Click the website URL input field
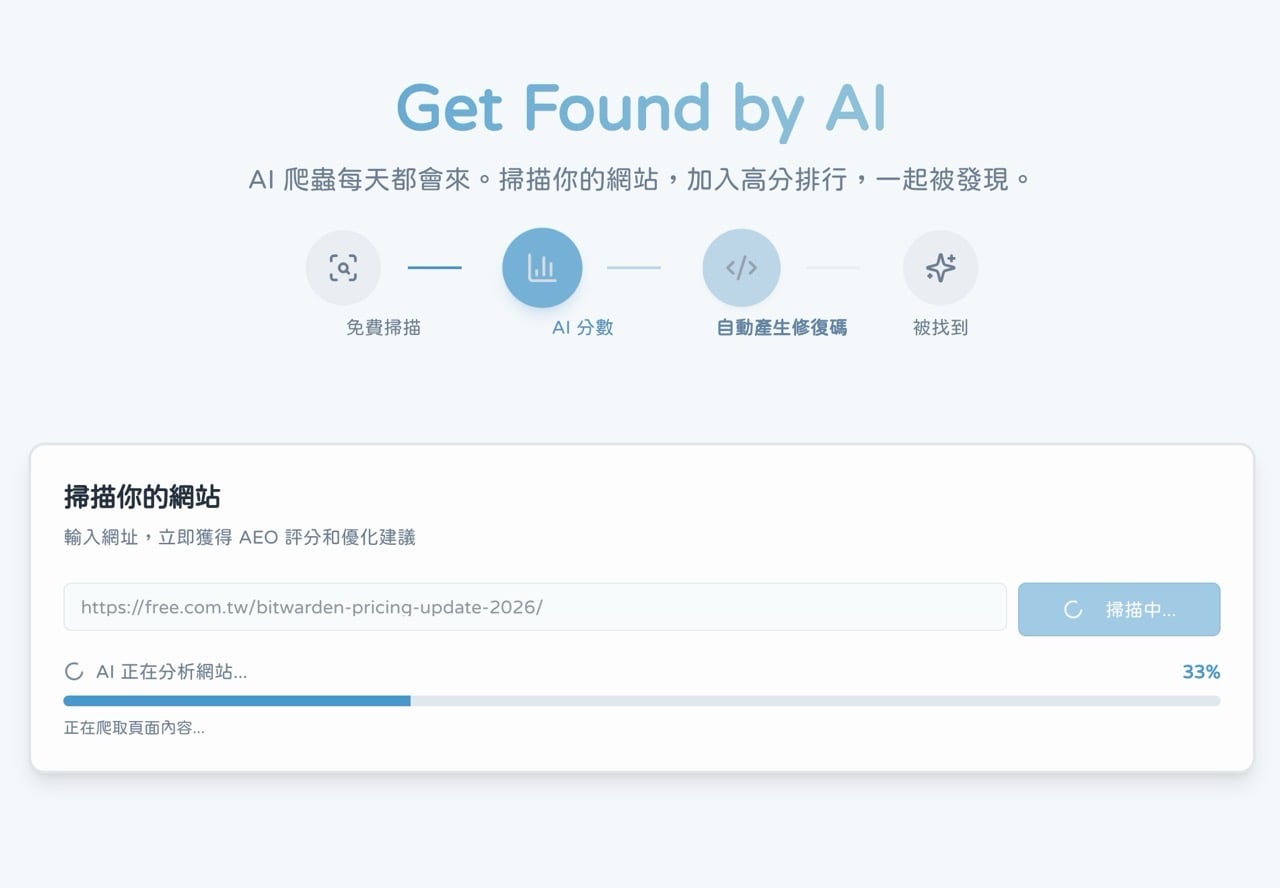Image resolution: width=1280 pixels, height=888 pixels. pos(535,607)
